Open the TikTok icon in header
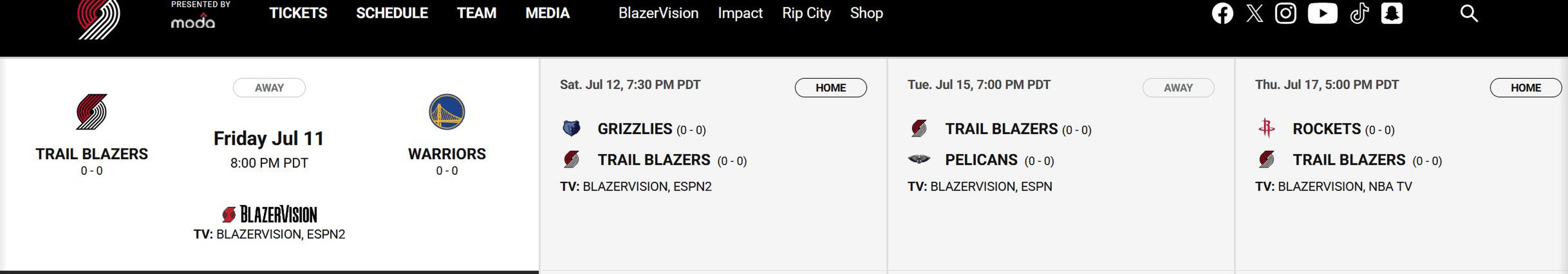Screen dimensions: 1568x274 [1359, 13]
